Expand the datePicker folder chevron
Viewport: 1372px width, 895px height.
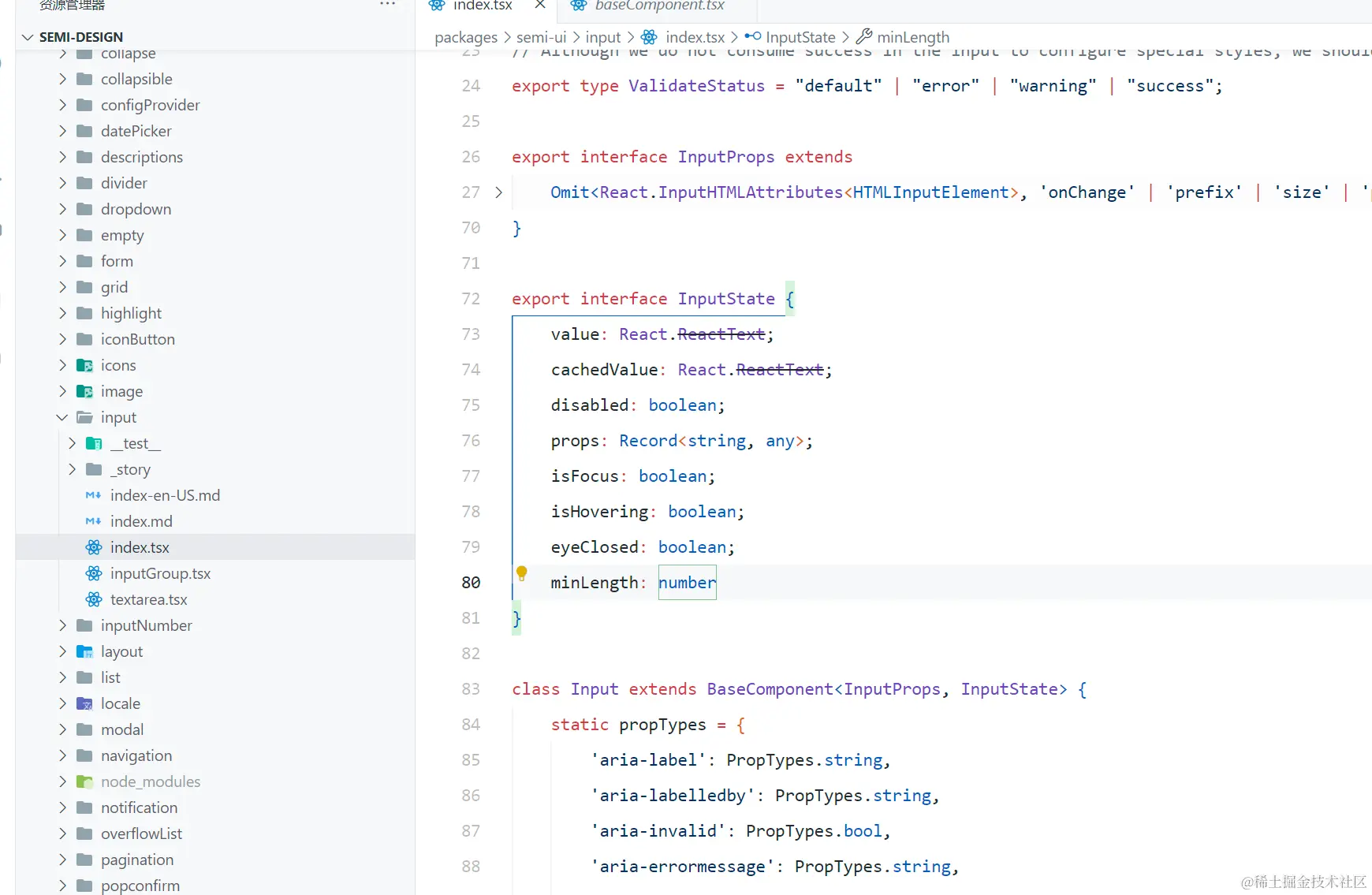coord(62,131)
